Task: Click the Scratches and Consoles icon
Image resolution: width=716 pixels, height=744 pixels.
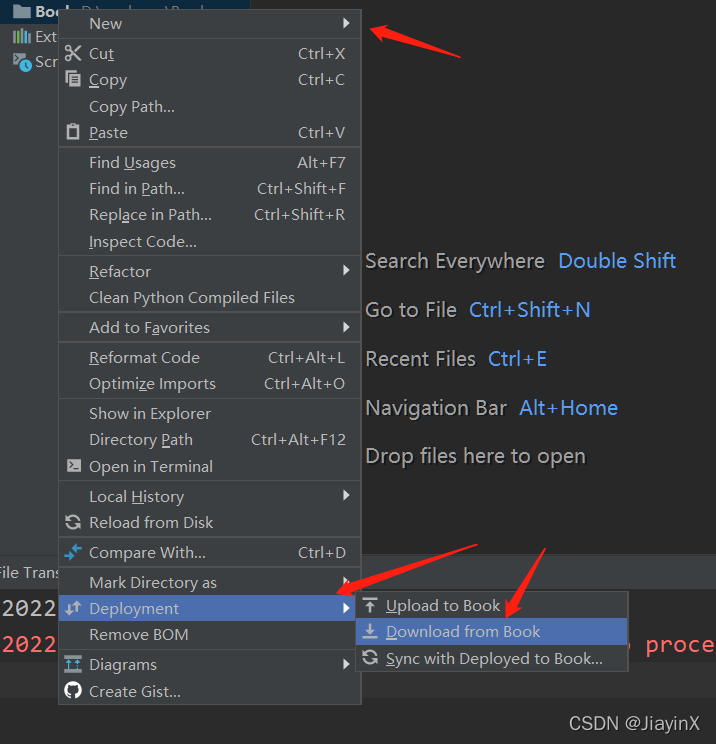Action: point(22,62)
